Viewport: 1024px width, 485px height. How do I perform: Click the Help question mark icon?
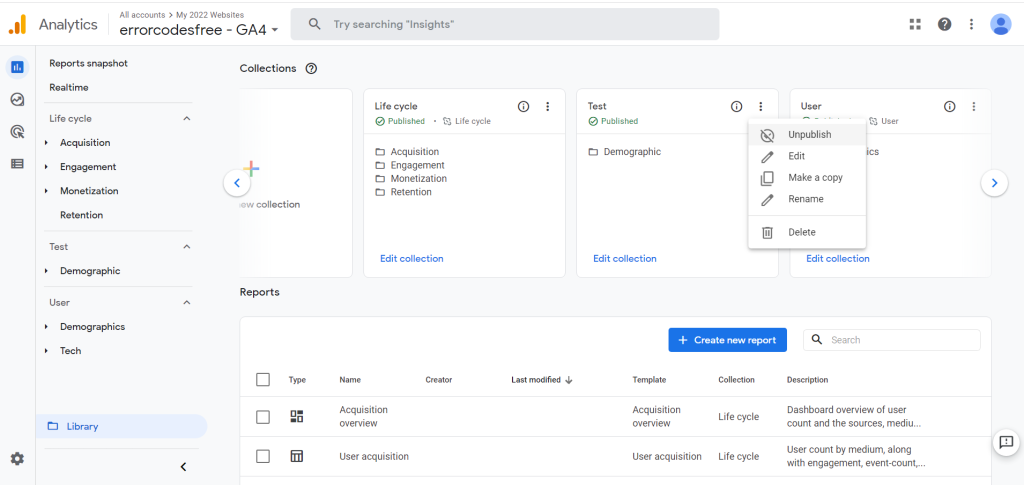pyautogui.click(x=944, y=24)
